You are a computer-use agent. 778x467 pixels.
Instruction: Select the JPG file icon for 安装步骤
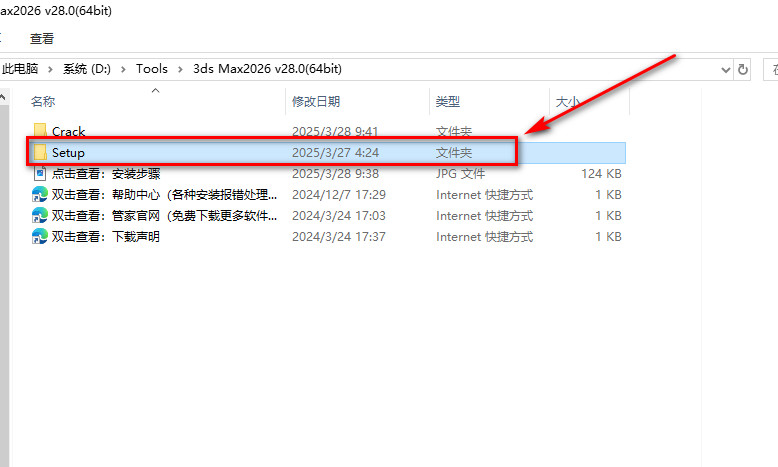pyautogui.click(x=40, y=174)
